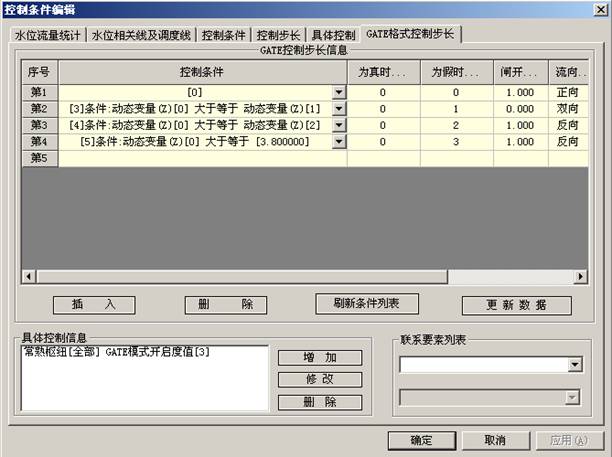
Task: Confirm the dialog with 确定
Action: click(421, 440)
